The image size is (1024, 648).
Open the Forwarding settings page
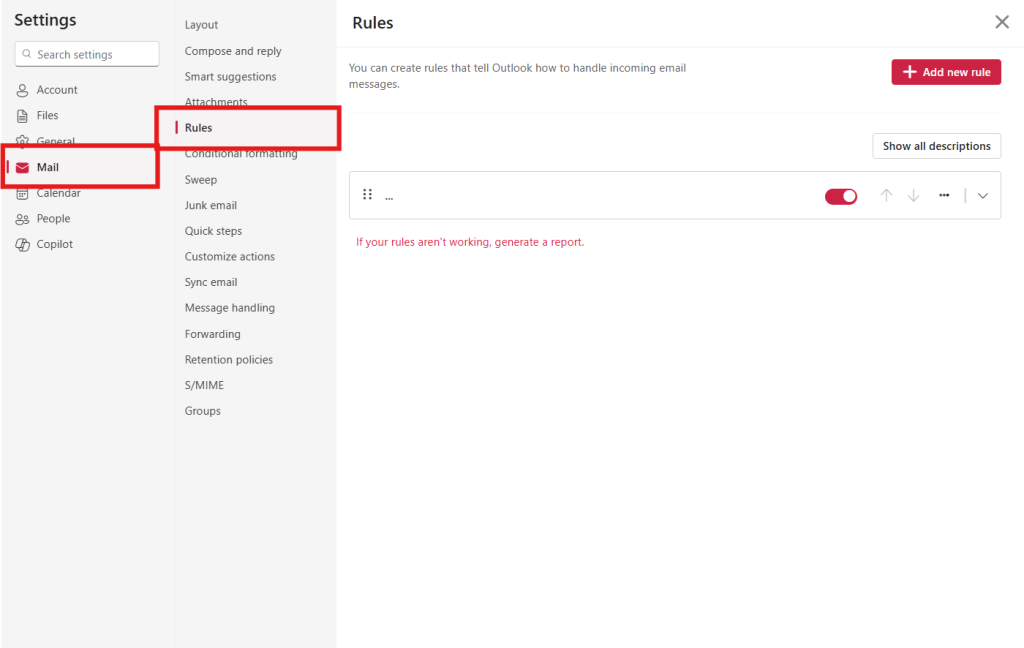(212, 334)
